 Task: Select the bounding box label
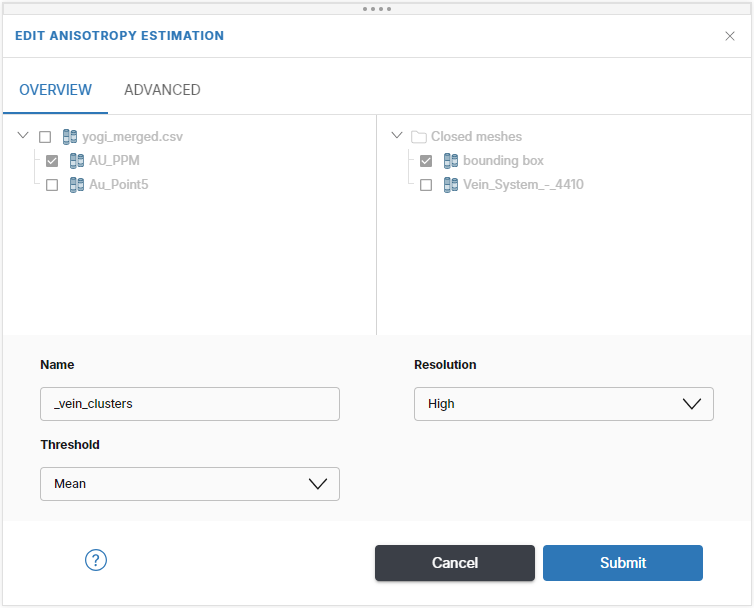pos(503,161)
